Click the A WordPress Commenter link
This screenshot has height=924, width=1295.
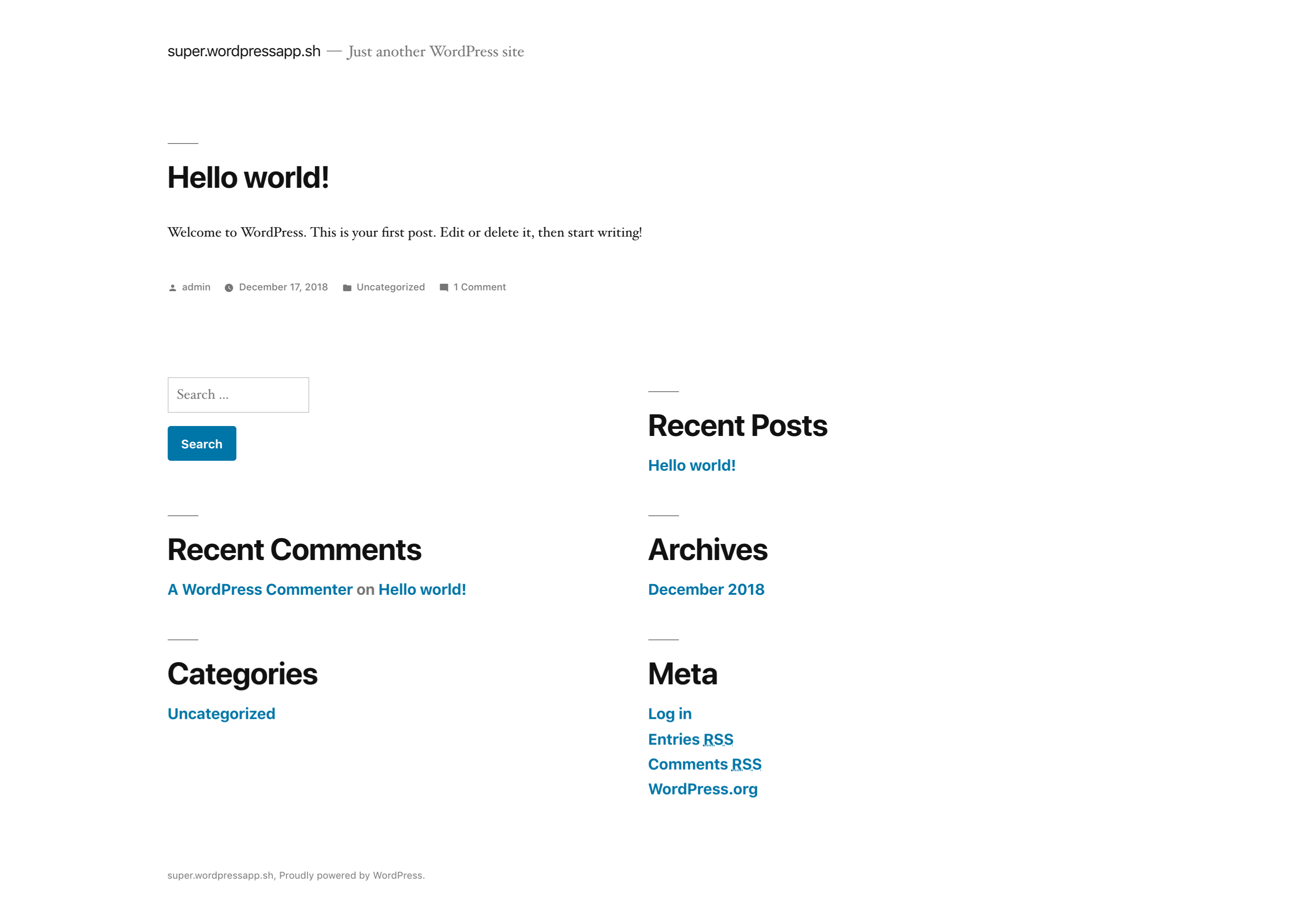tap(259, 589)
